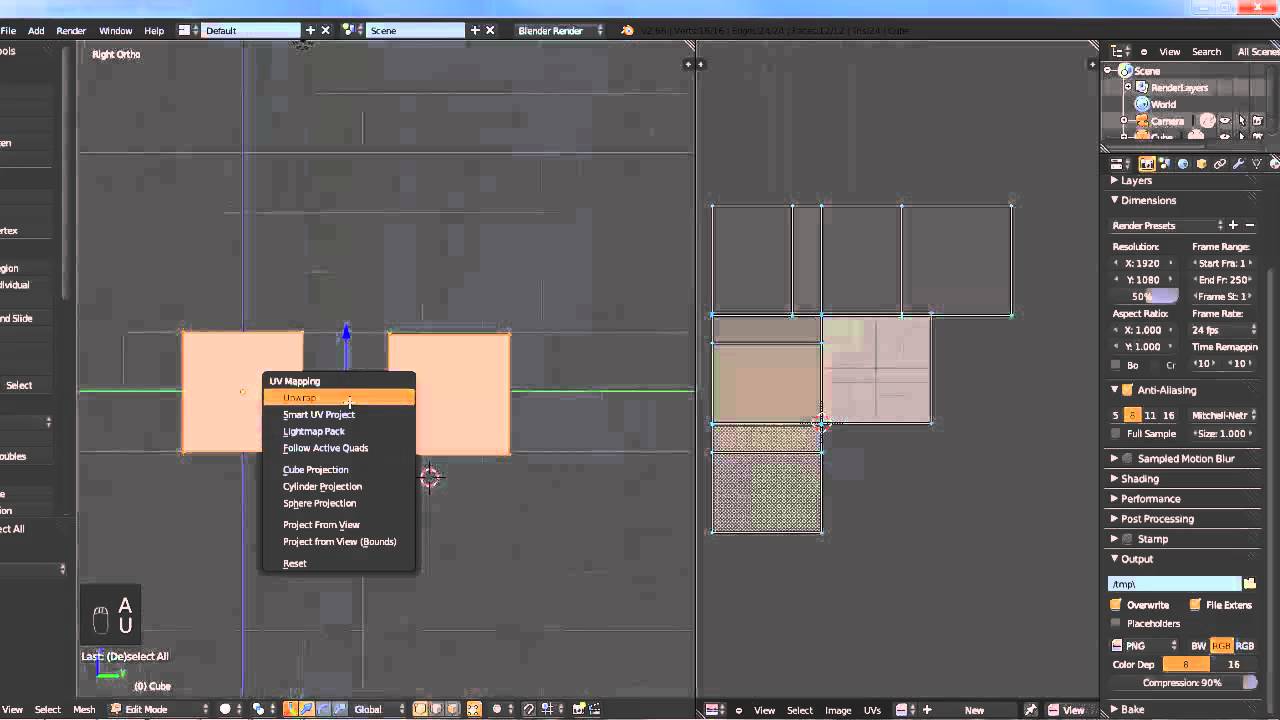The height and width of the screenshot is (720, 1280).
Task: Select 16 anti-aliasing samples
Action: click(x=1168, y=415)
